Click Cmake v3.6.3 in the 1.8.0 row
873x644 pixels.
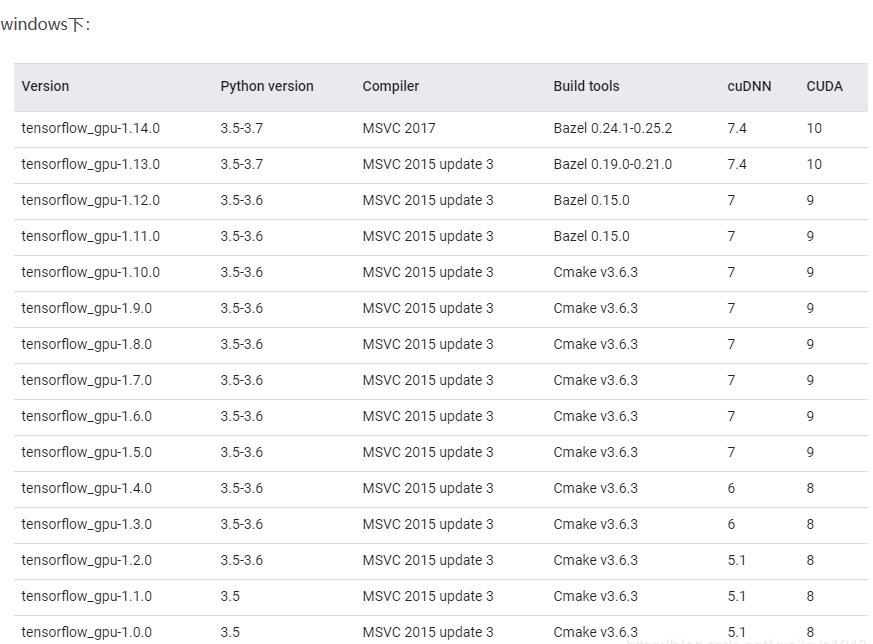pyautogui.click(x=595, y=345)
